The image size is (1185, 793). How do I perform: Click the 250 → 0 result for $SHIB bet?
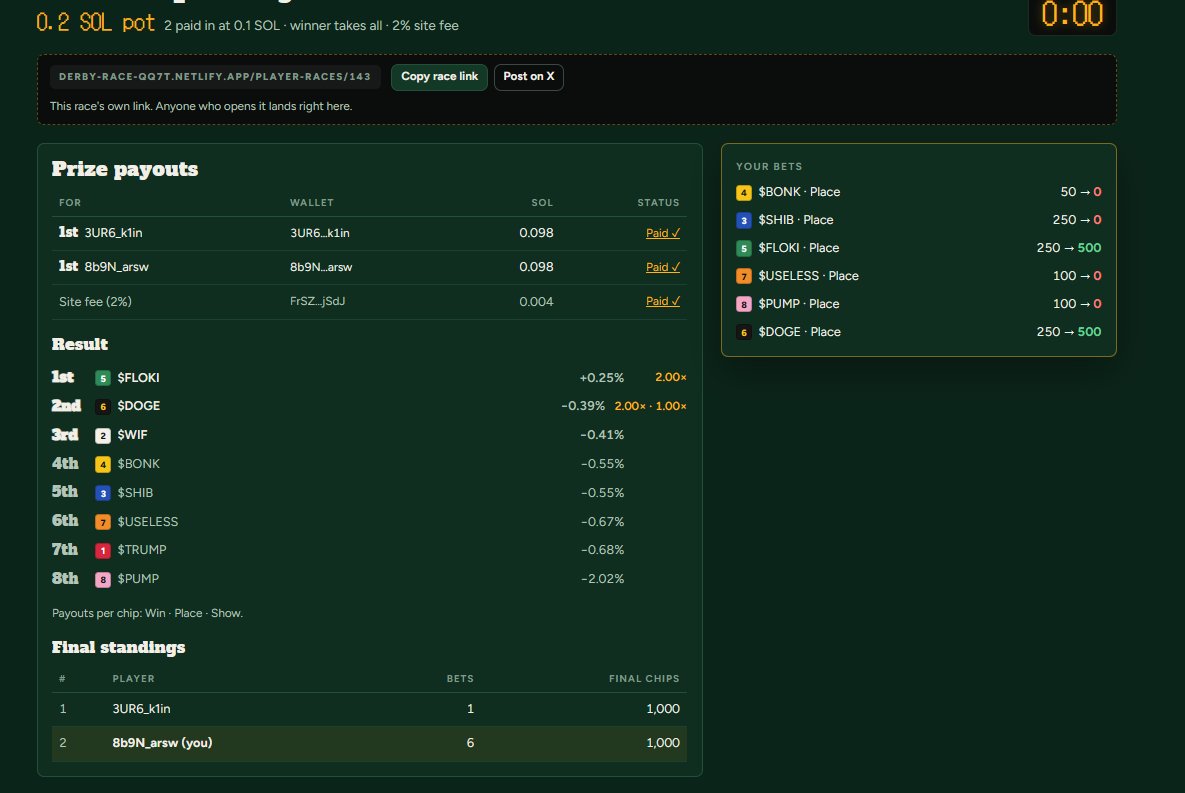1077,220
